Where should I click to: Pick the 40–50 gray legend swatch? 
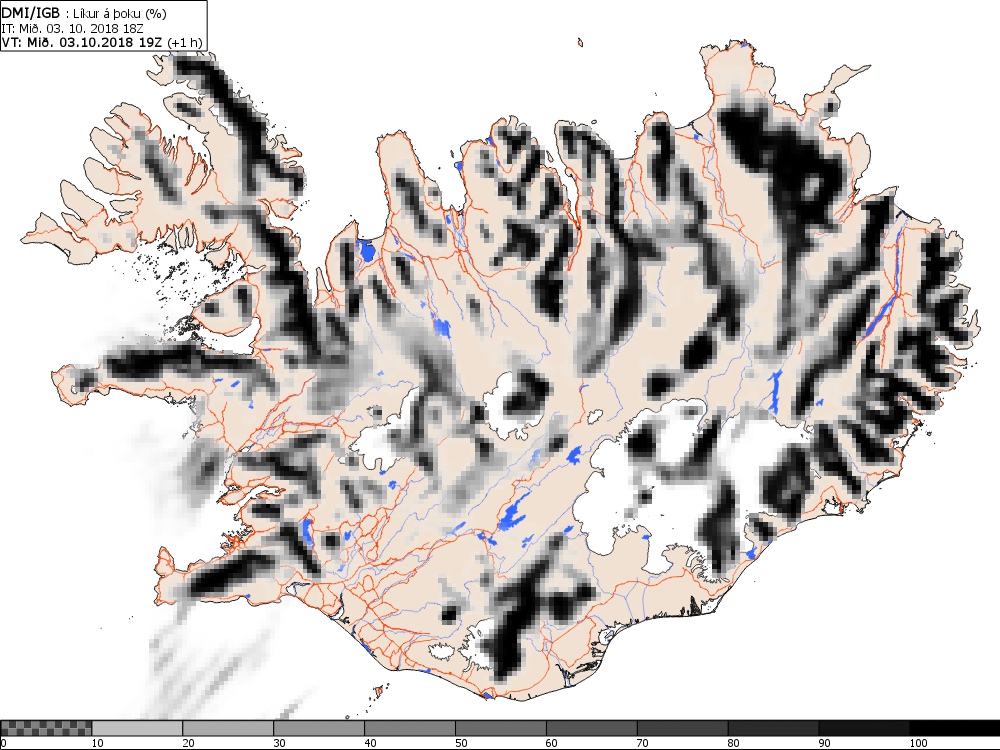(x=409, y=728)
